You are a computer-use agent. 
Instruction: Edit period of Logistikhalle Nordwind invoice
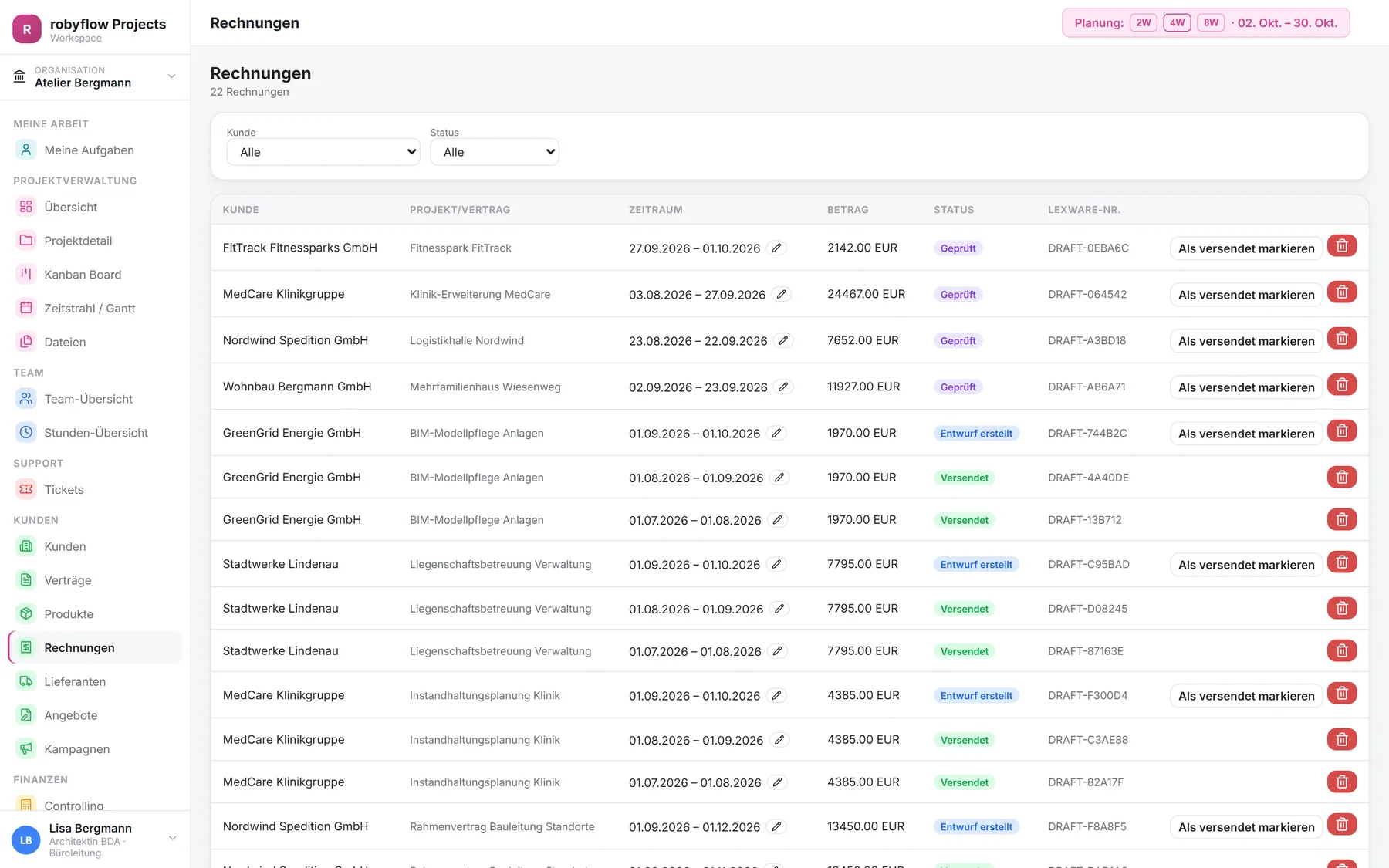pos(783,340)
